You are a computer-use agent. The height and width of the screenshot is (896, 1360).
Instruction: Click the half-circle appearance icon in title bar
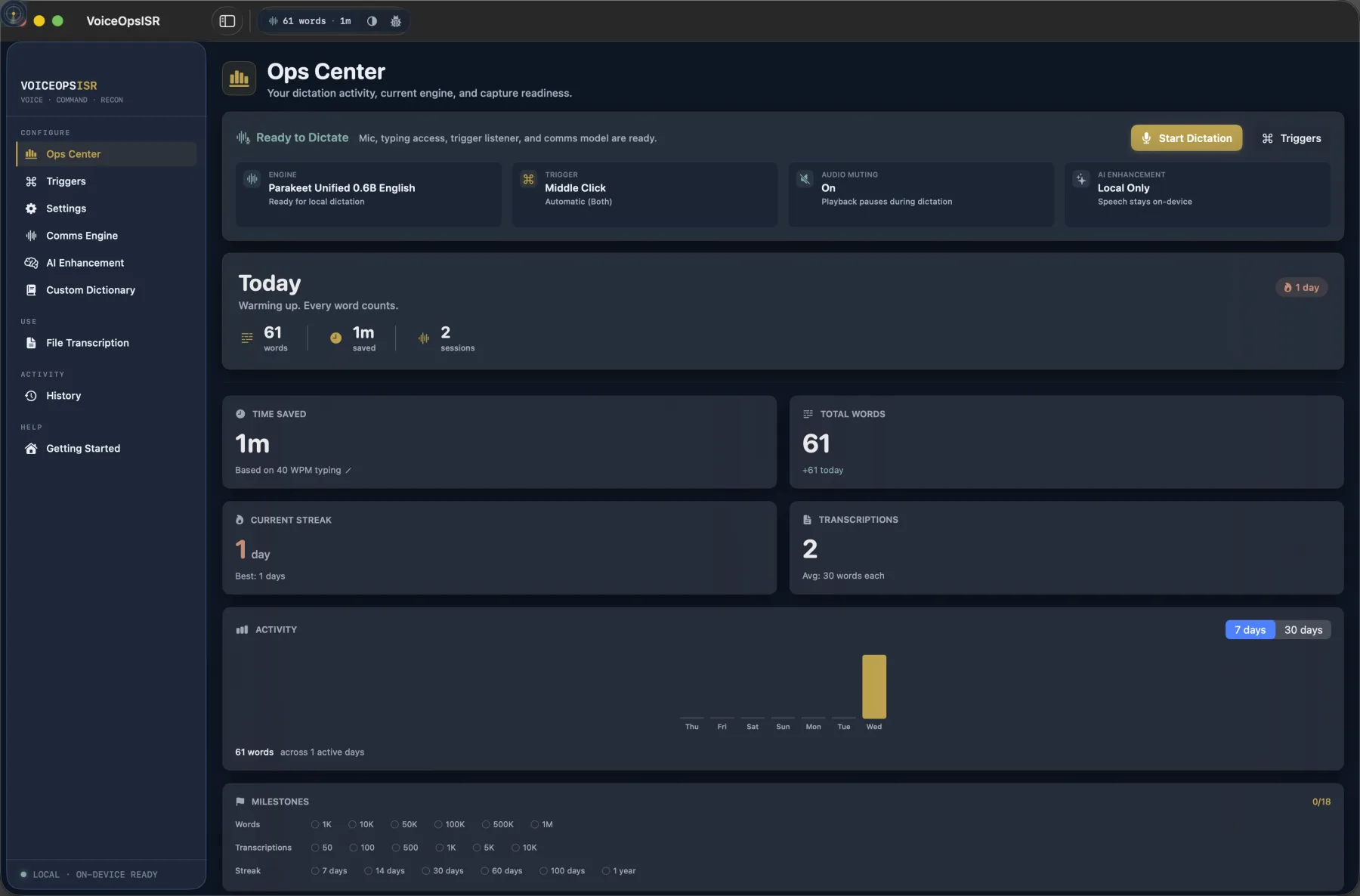click(x=372, y=21)
